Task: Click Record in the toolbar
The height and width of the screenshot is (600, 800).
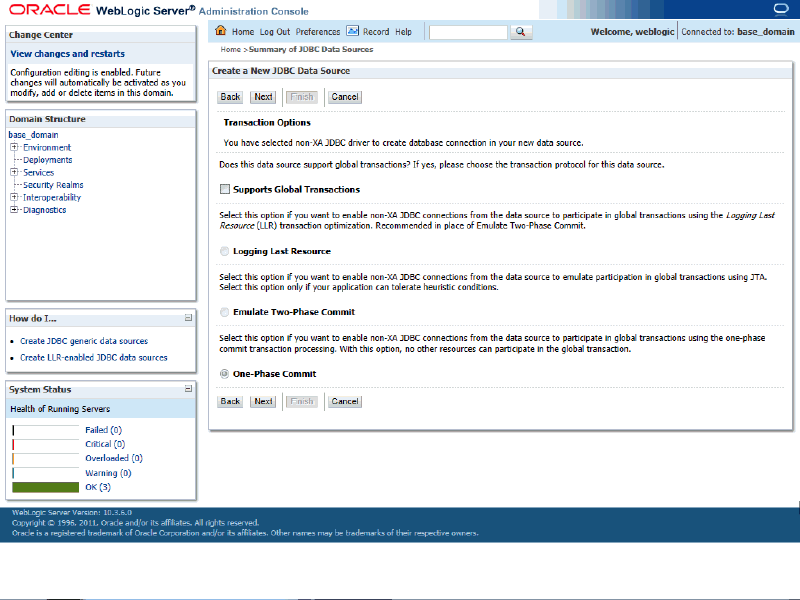Action: click(x=376, y=32)
